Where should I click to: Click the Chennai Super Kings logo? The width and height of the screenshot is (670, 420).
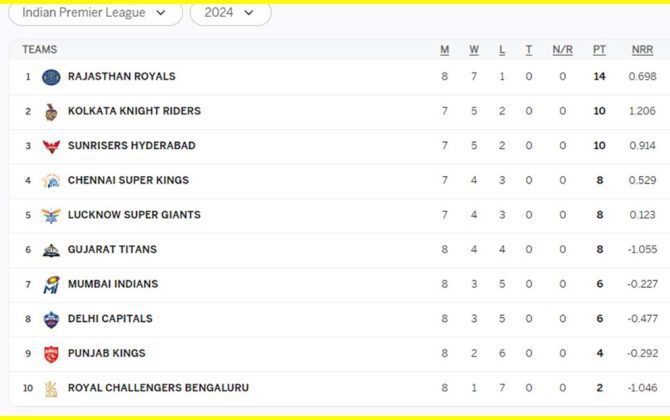coord(51,181)
